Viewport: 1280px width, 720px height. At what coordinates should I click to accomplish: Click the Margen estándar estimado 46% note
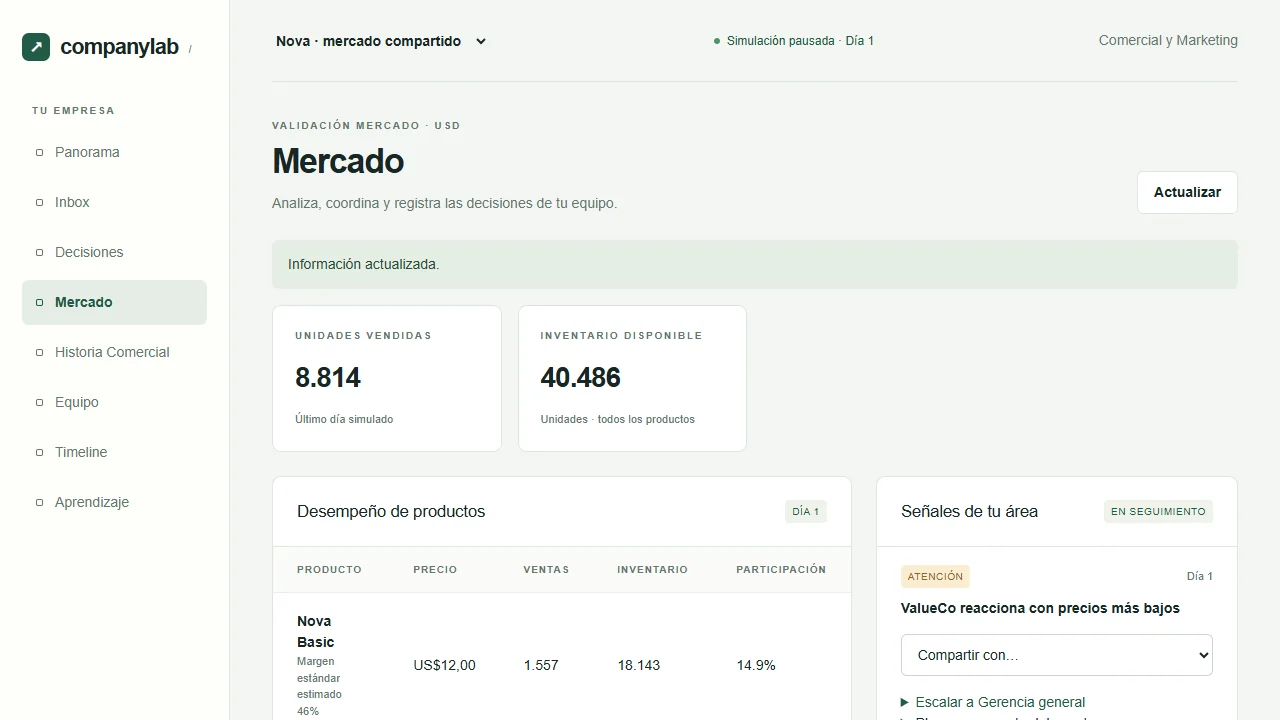click(319, 686)
